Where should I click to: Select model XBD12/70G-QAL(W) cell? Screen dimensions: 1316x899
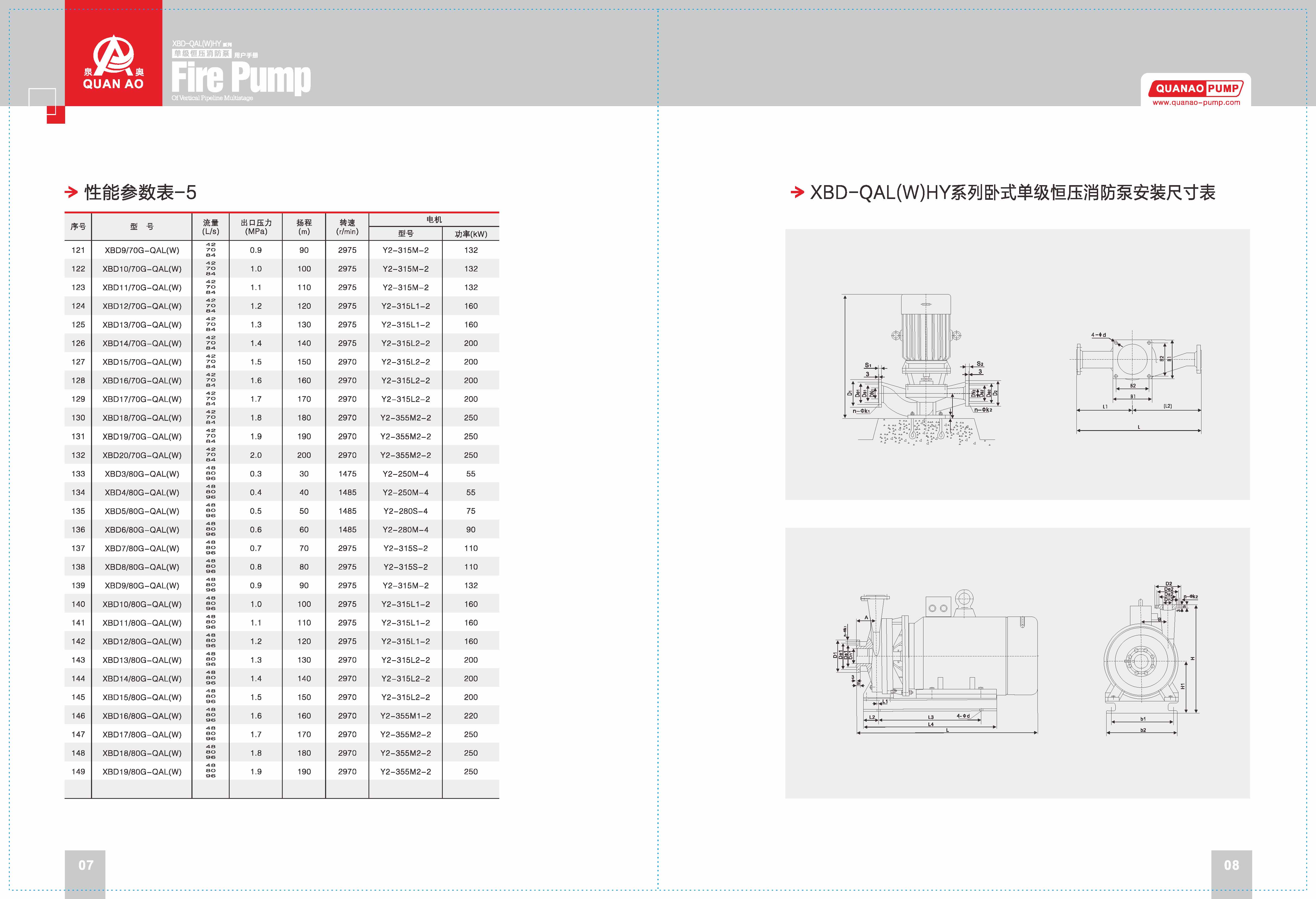141,306
